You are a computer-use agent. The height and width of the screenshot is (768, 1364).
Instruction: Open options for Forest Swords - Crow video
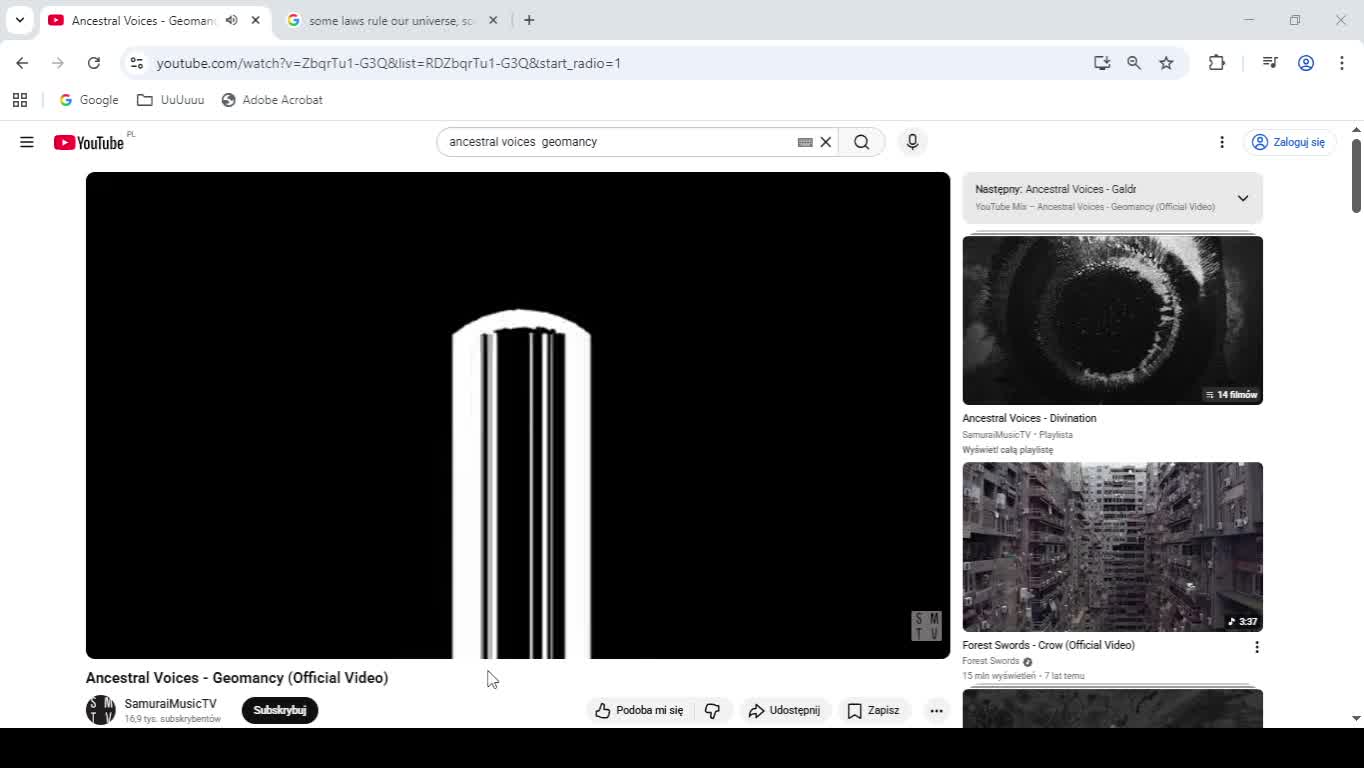click(x=1257, y=647)
